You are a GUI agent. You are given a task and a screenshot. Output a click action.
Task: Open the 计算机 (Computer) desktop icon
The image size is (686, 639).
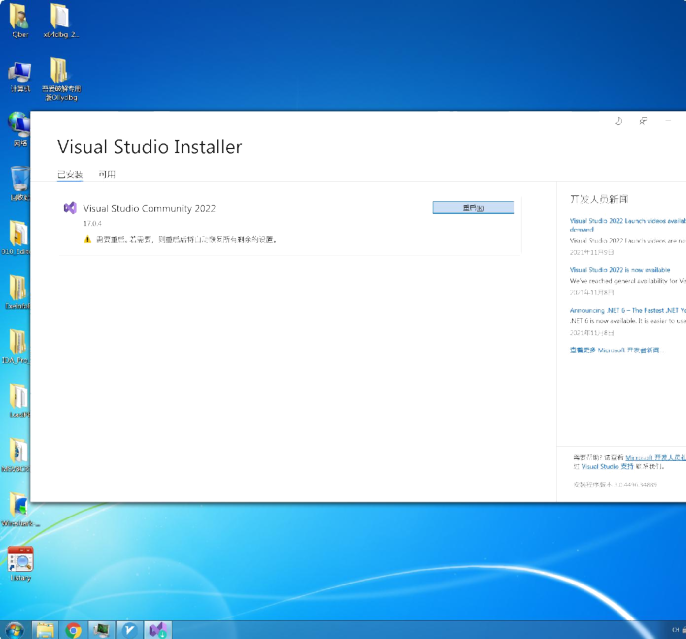point(20,77)
